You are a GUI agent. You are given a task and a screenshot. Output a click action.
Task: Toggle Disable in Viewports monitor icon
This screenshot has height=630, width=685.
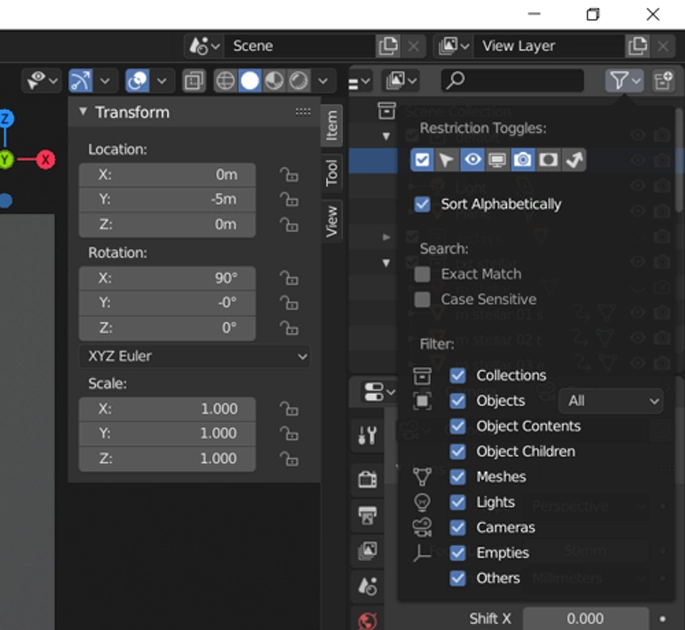(497, 160)
